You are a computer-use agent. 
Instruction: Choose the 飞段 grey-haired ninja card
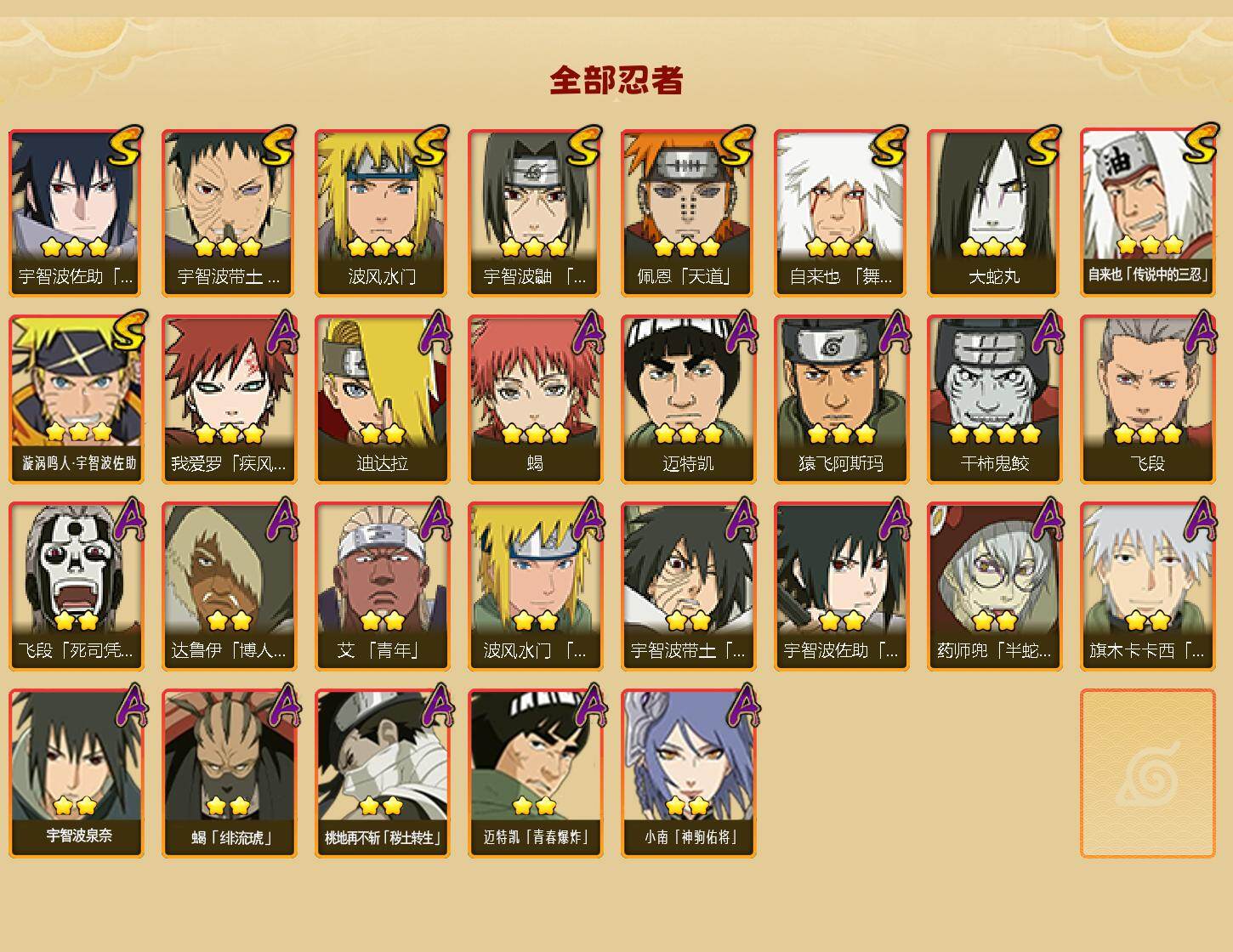coord(1148,399)
